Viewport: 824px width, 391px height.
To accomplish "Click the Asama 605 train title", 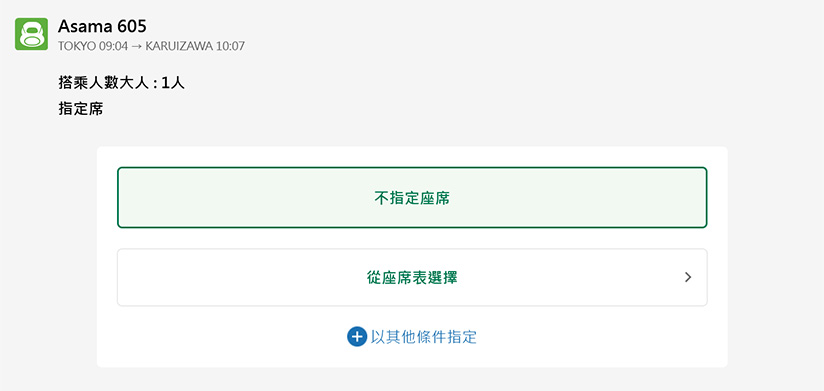I will click(102, 26).
